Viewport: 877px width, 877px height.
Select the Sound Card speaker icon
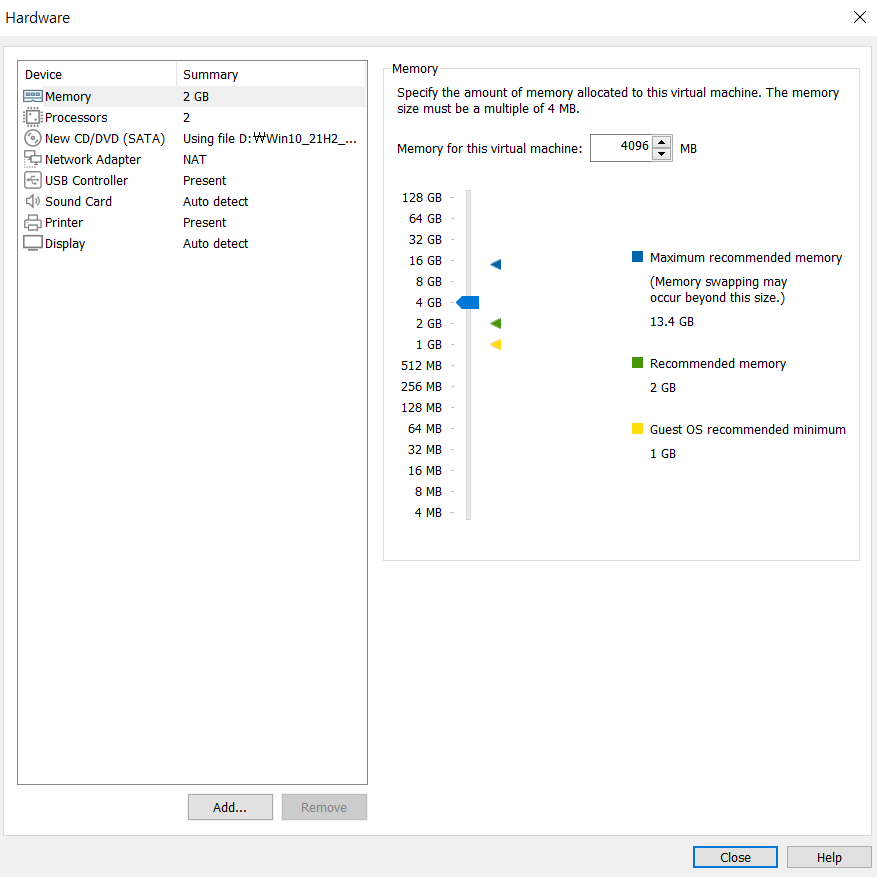32,201
